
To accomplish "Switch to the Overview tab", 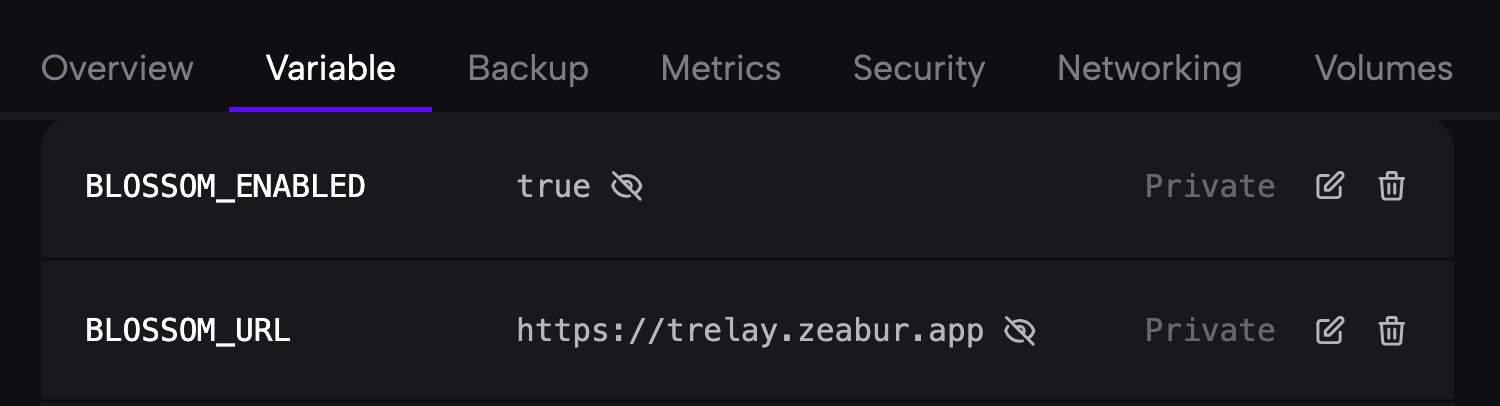I will point(117,68).
